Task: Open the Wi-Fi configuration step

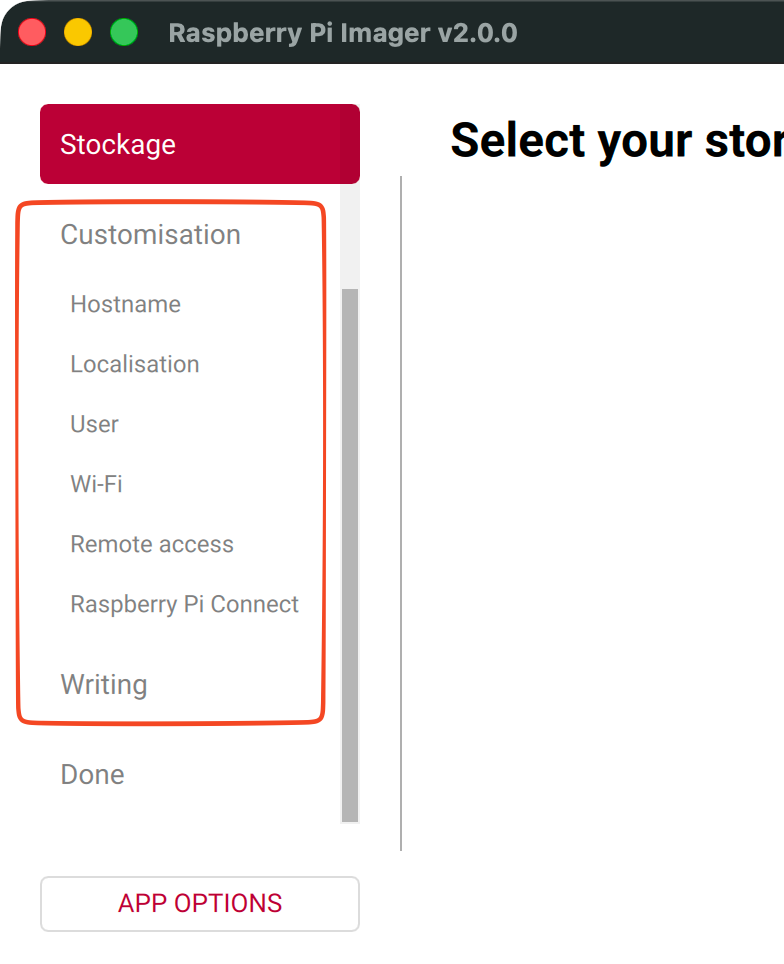Action: (x=96, y=484)
